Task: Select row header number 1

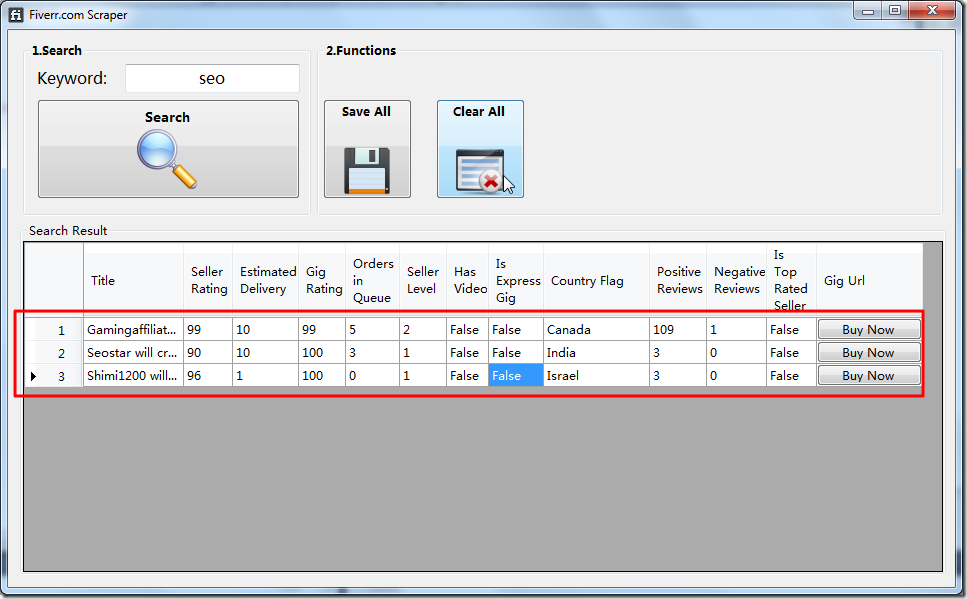Action: pyautogui.click(x=54, y=329)
